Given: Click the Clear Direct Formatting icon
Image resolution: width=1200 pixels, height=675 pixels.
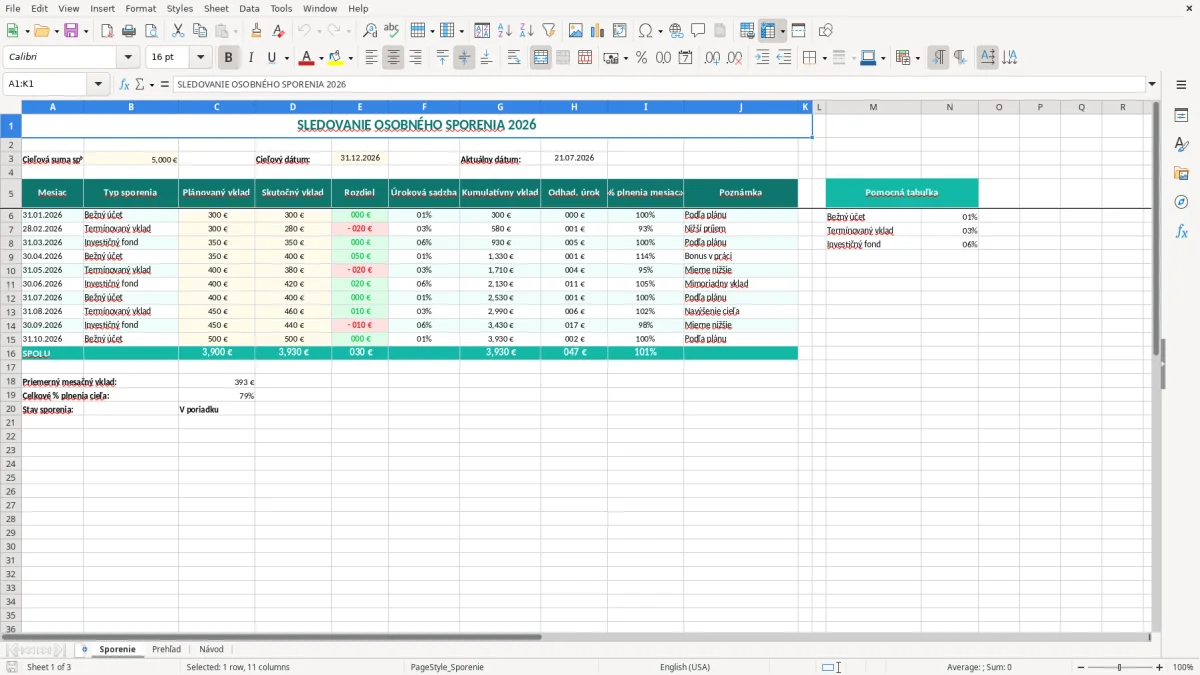Looking at the screenshot, I should pos(278,31).
